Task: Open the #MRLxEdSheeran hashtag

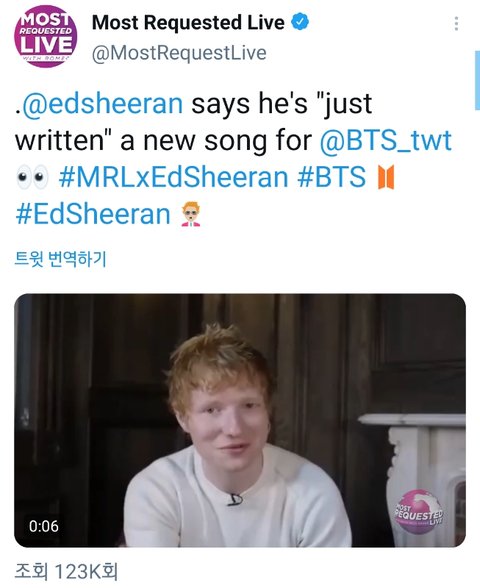Action: tap(173, 177)
